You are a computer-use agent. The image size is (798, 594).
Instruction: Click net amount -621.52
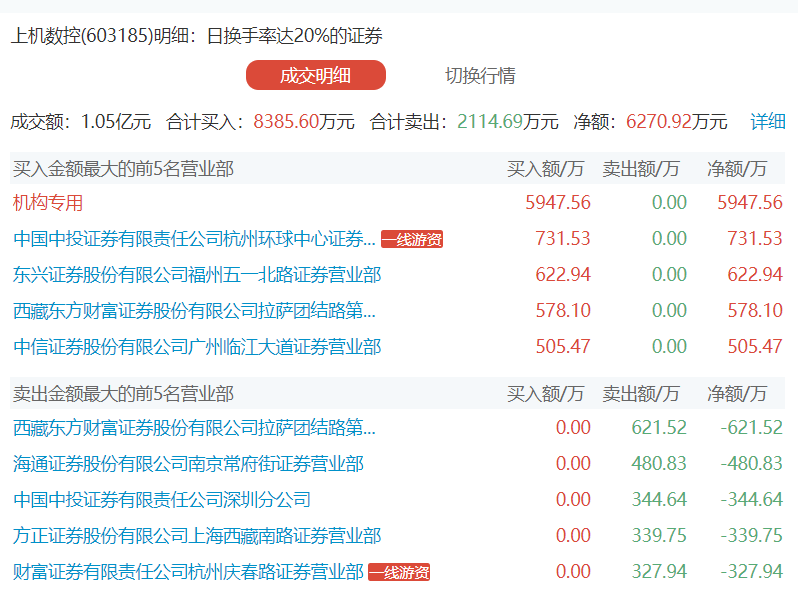point(752,428)
